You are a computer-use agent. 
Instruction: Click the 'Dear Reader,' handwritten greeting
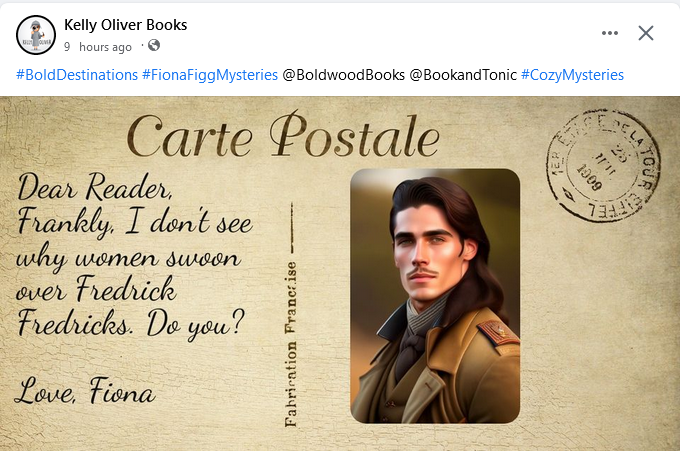[x=95, y=188]
